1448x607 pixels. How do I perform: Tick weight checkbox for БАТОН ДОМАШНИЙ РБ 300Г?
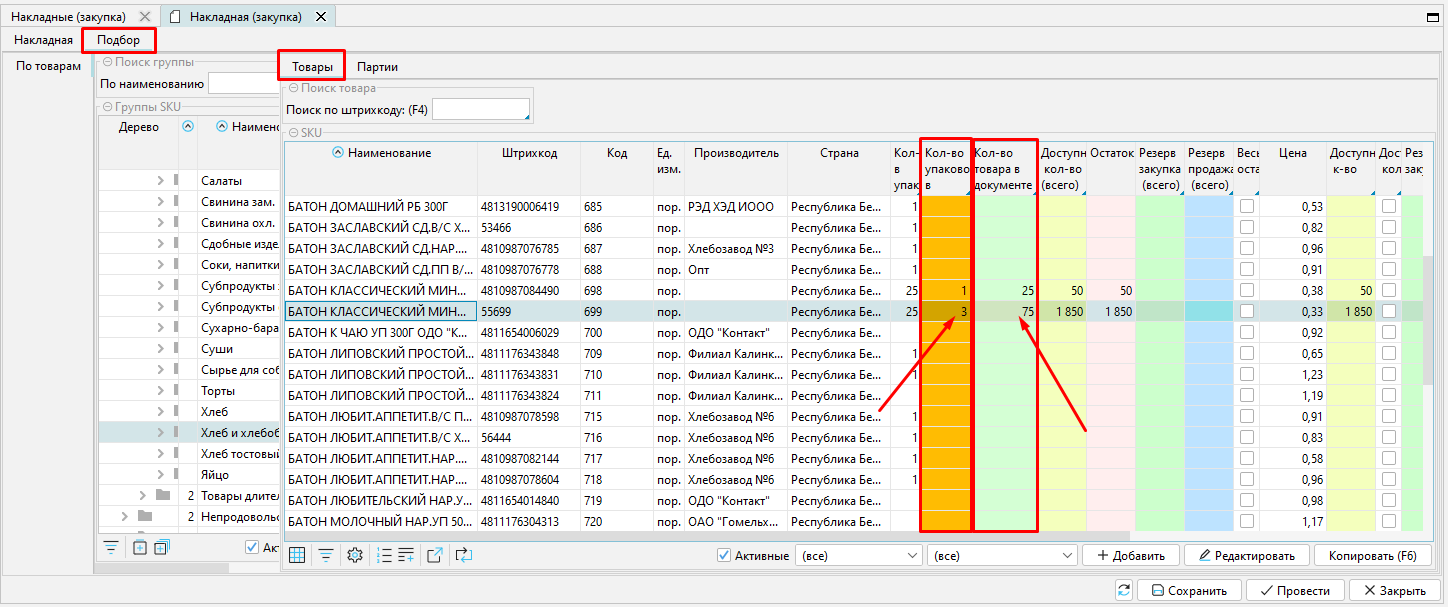click(x=1247, y=206)
